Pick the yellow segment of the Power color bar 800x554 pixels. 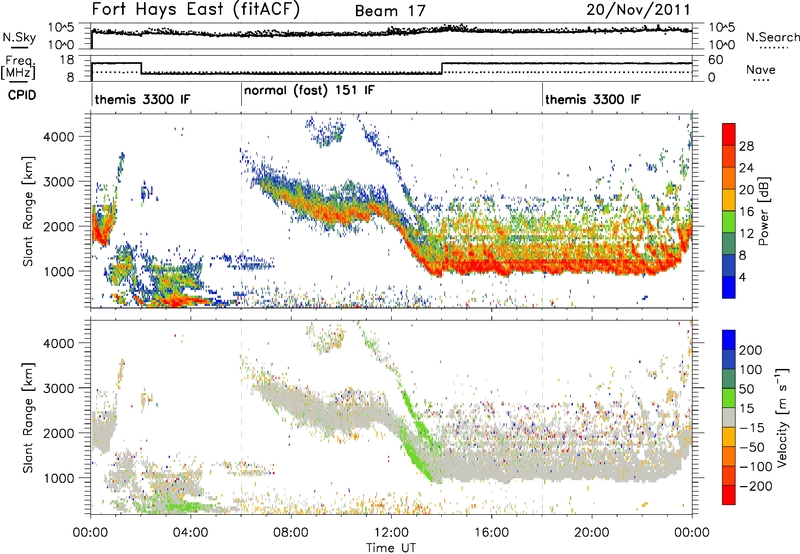(729, 200)
